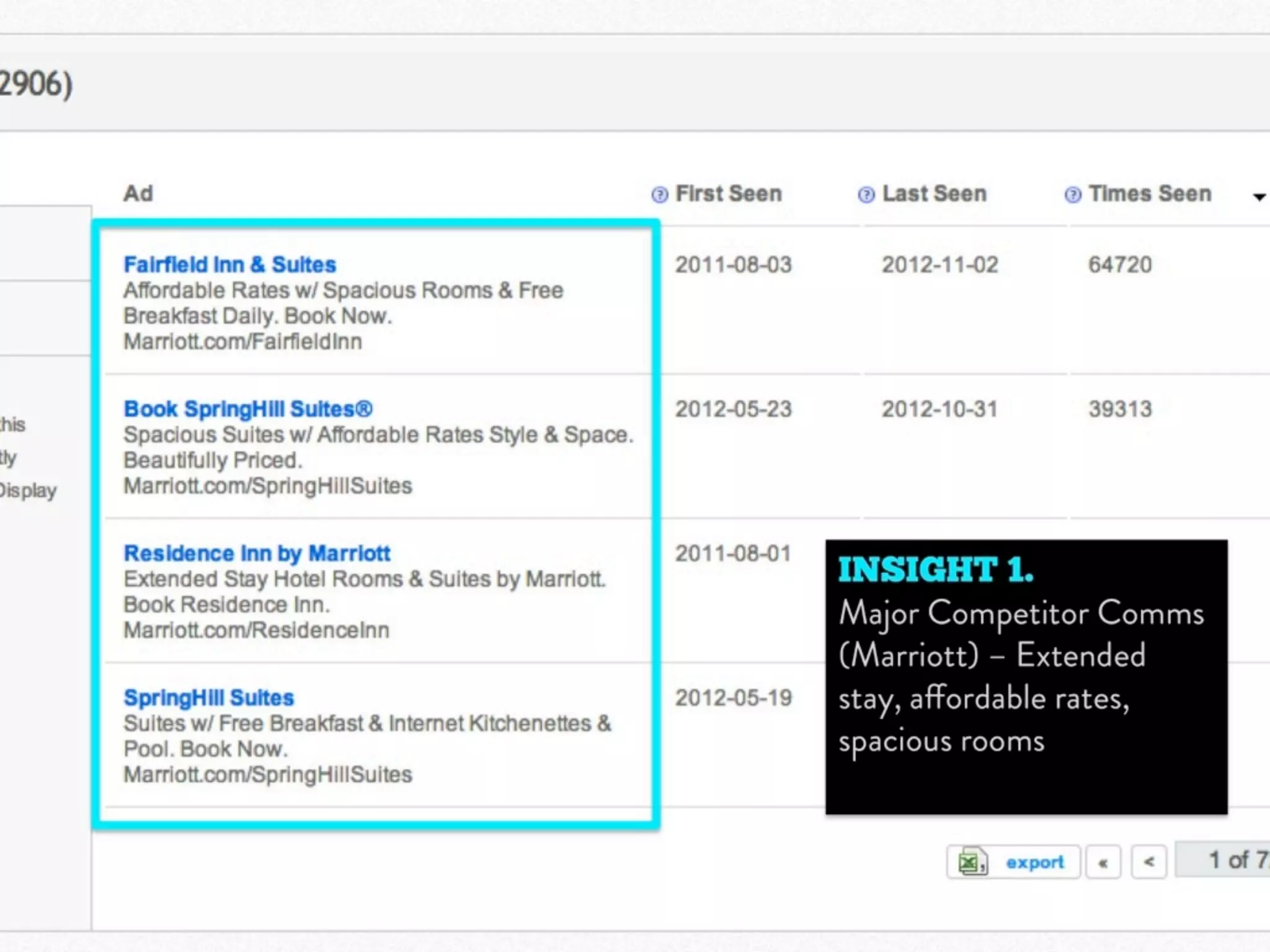Toggle Times Seen sort arrow

tap(1259, 197)
